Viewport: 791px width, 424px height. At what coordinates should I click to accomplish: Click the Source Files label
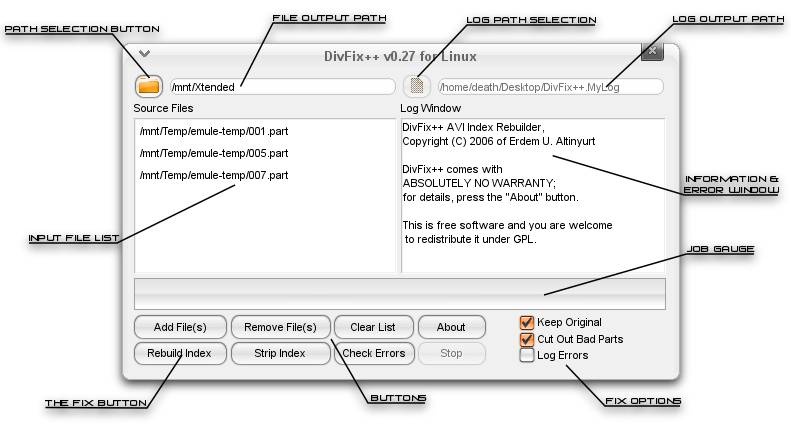click(x=163, y=108)
